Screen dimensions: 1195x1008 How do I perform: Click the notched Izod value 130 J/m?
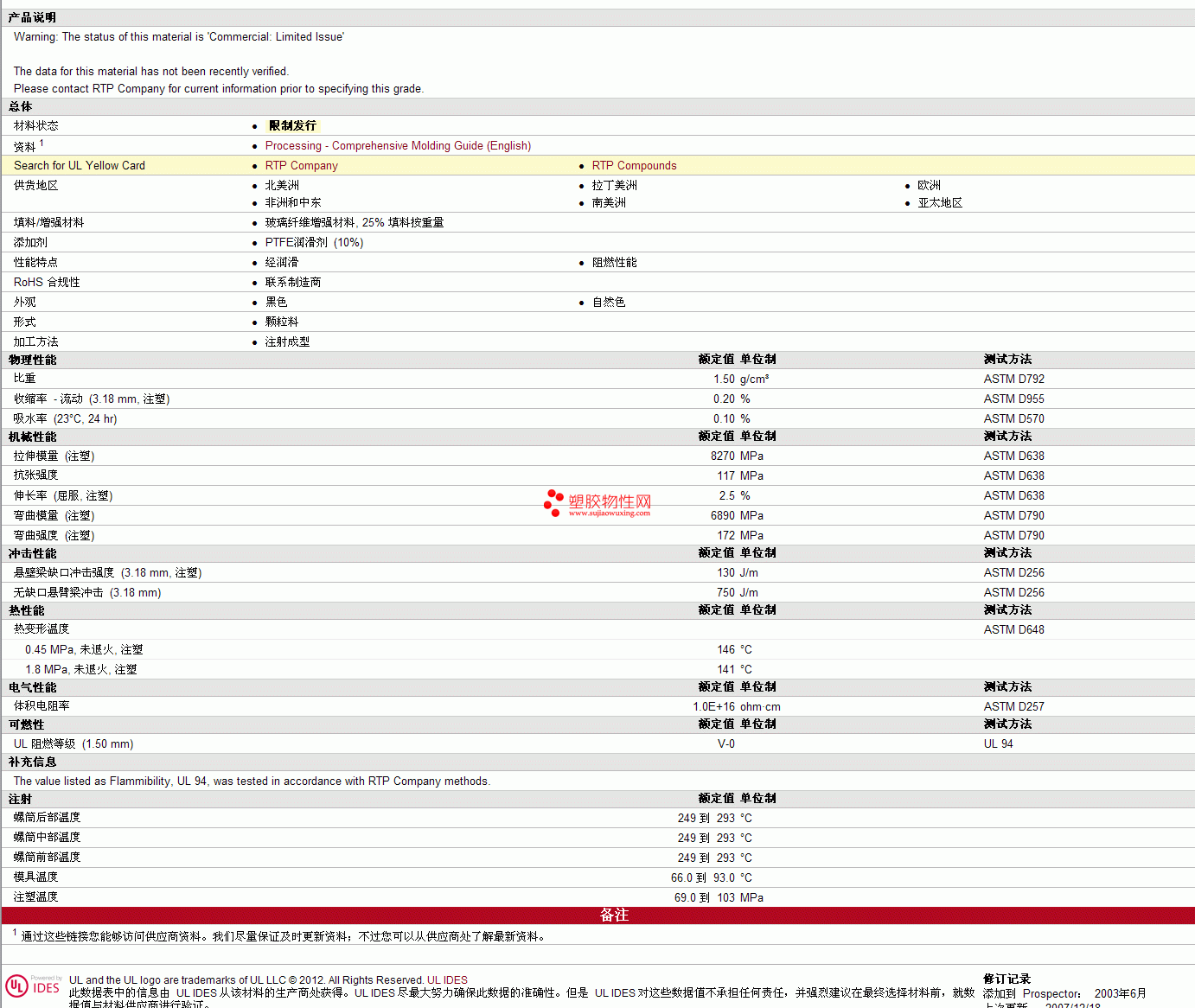(x=738, y=573)
